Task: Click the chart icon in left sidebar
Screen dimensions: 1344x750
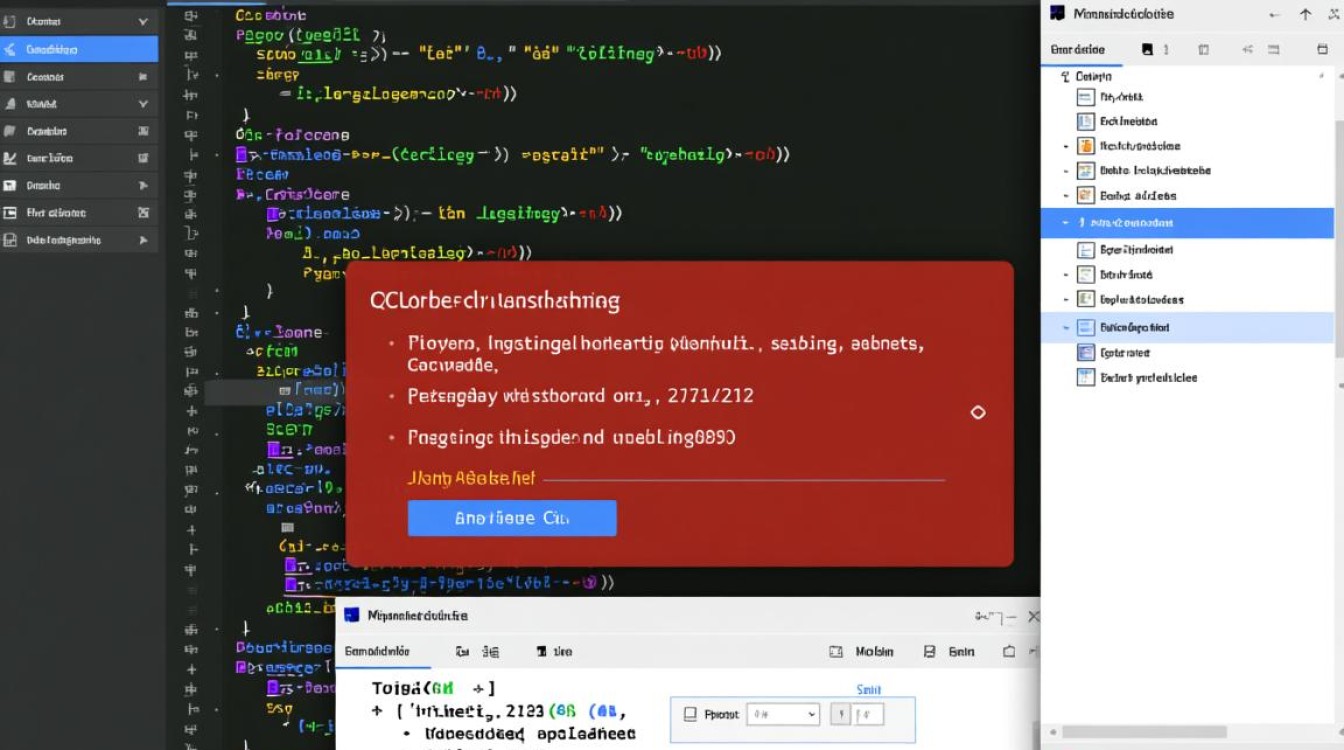Action: [10, 158]
